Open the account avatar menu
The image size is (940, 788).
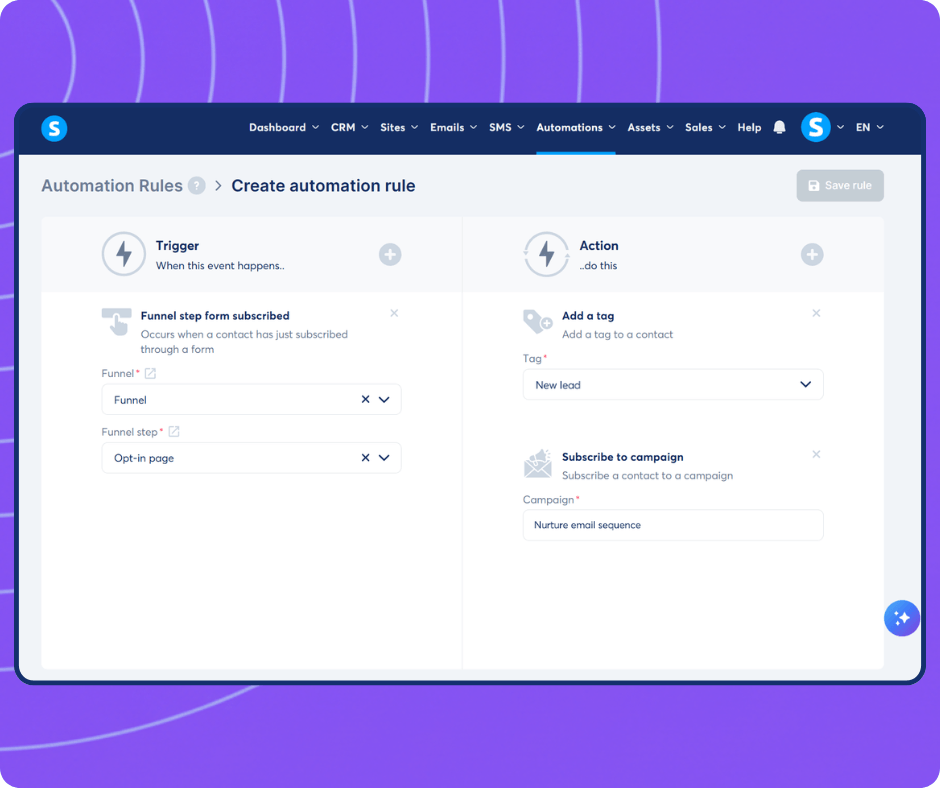click(815, 127)
